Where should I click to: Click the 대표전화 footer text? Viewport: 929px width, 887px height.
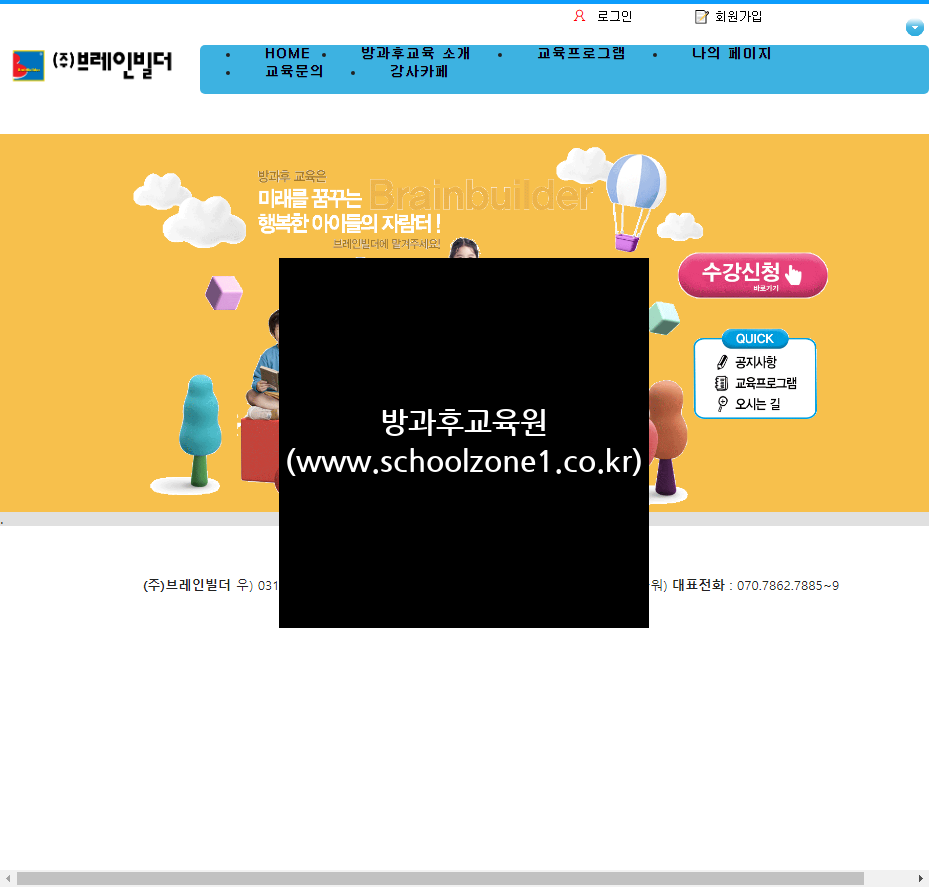click(698, 585)
